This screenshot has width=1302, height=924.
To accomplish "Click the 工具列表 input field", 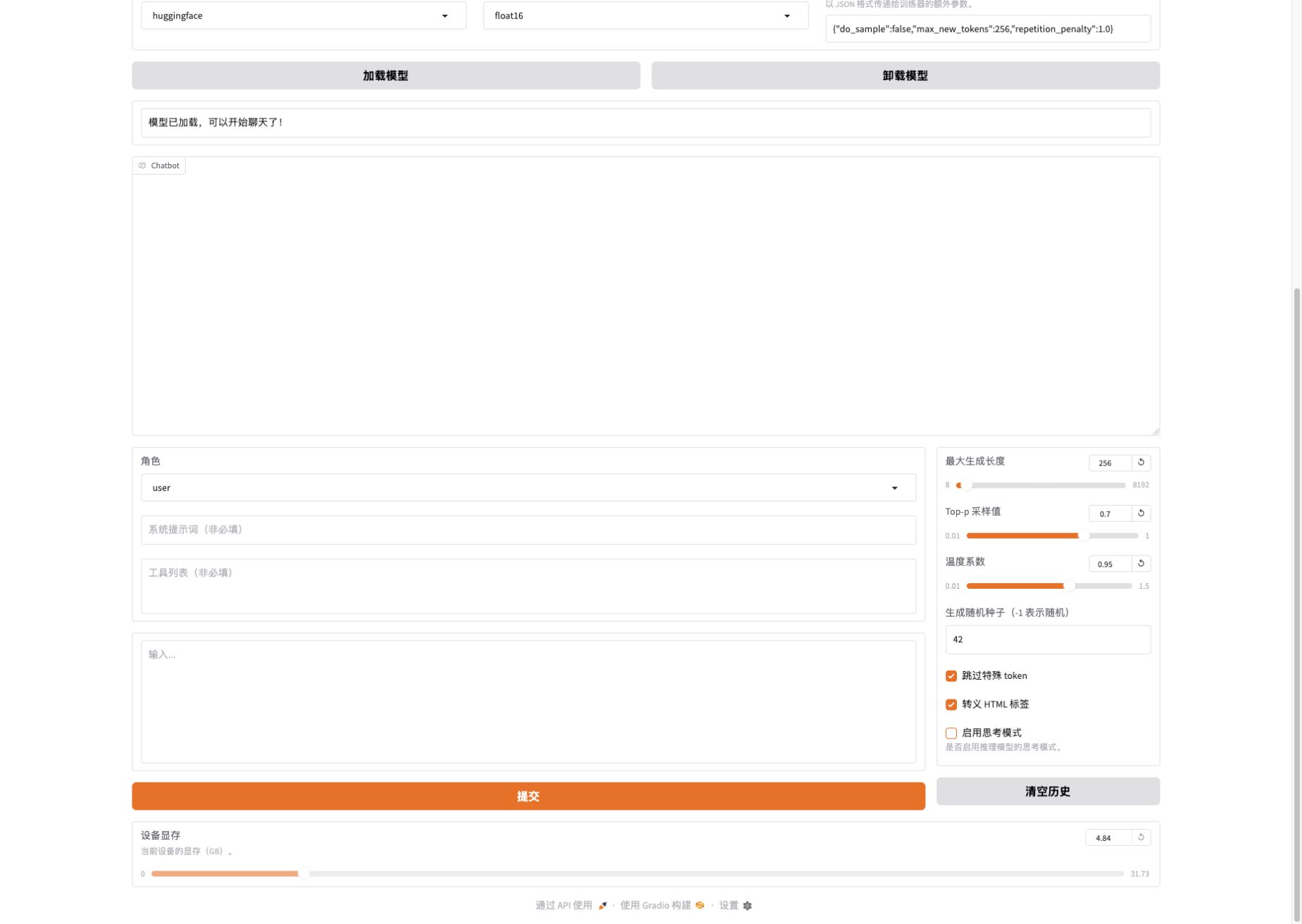I will tap(528, 587).
